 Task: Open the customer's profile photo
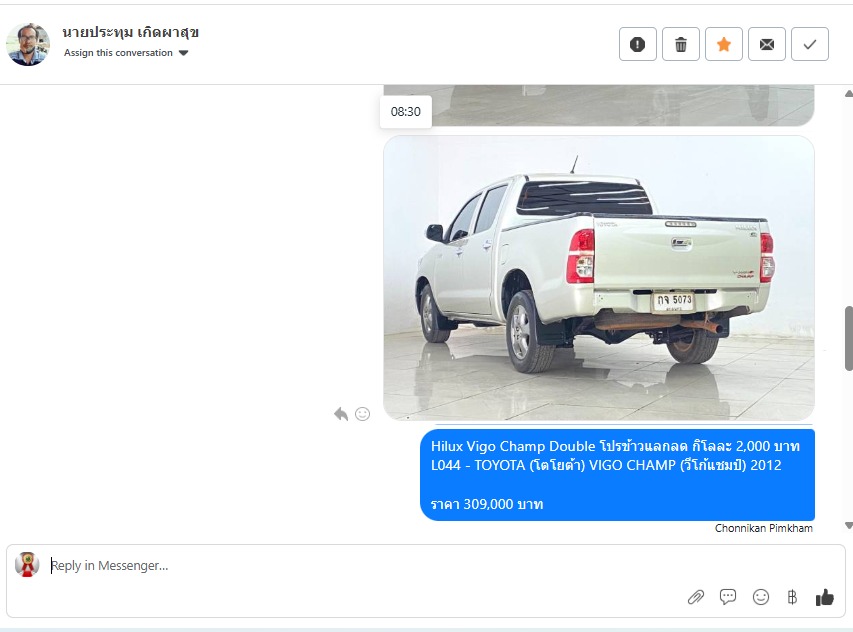(28, 44)
